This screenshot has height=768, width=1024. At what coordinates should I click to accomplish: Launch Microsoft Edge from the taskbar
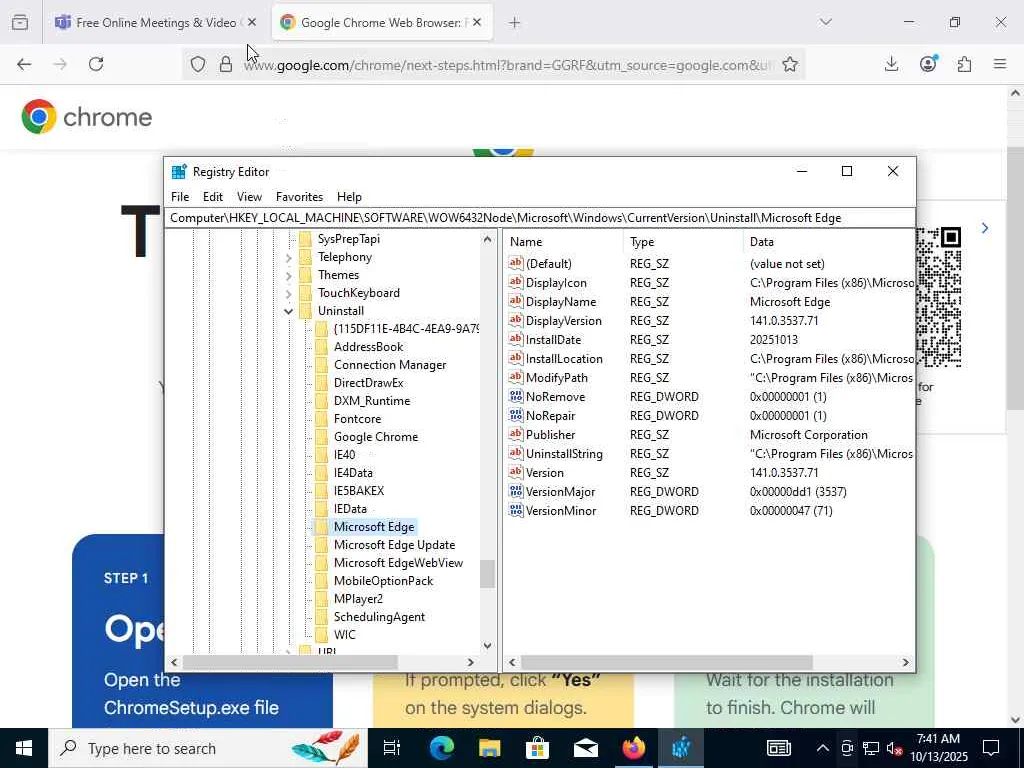(441, 748)
